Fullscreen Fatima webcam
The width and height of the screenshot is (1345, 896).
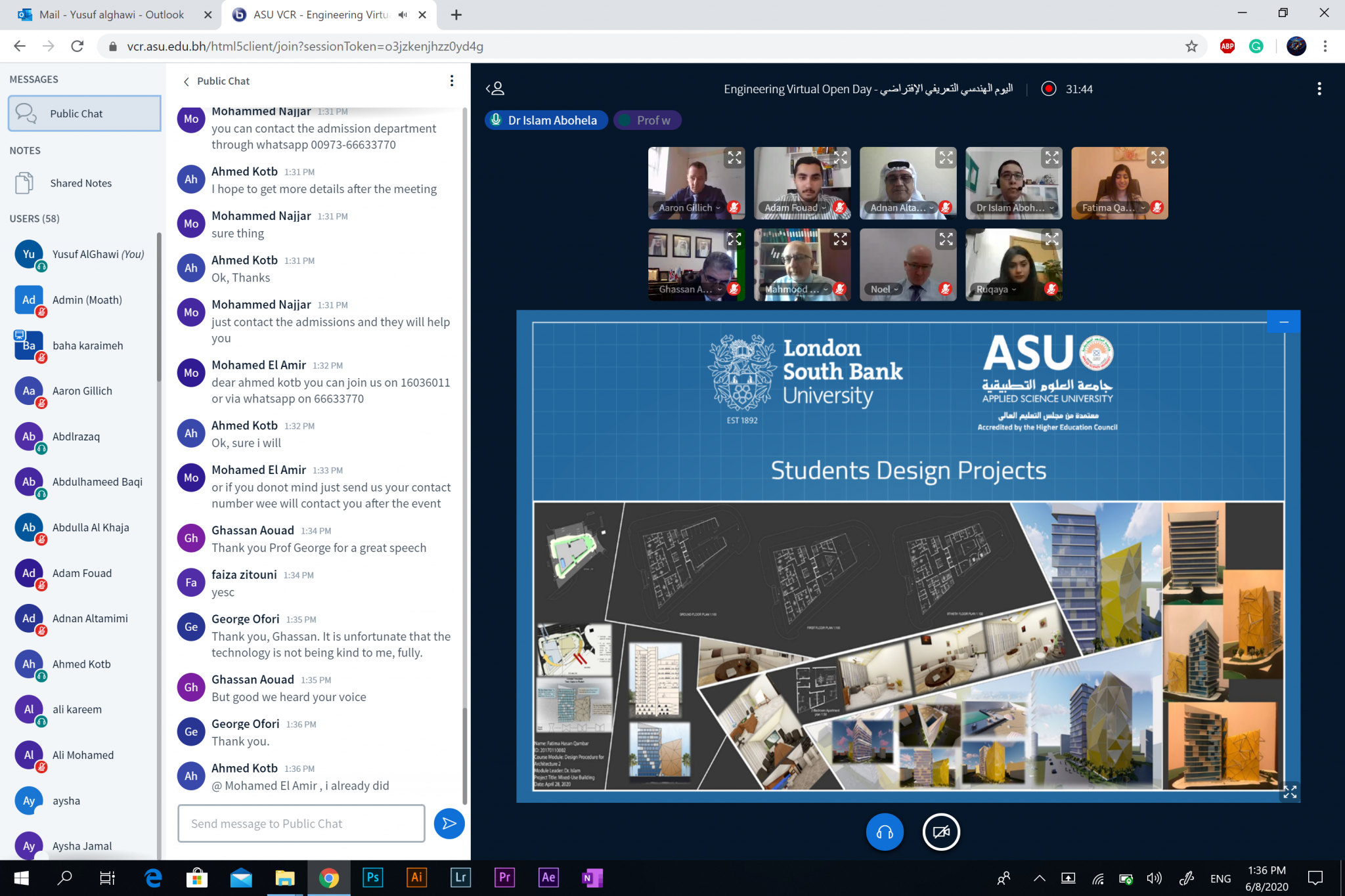tap(1157, 158)
